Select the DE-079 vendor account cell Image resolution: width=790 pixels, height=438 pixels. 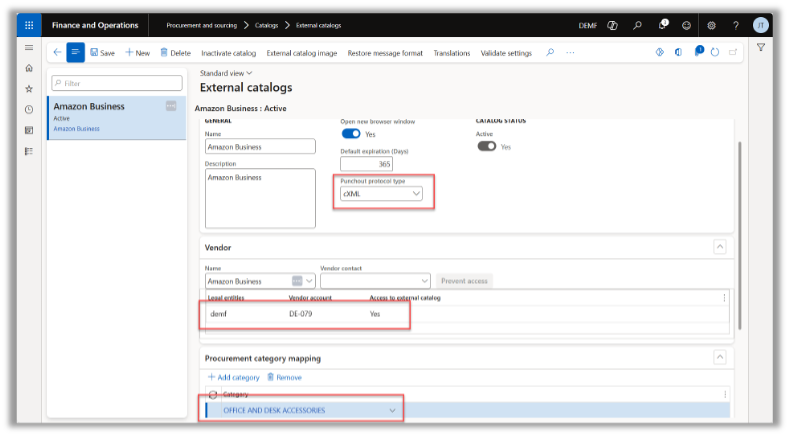tap(301, 314)
